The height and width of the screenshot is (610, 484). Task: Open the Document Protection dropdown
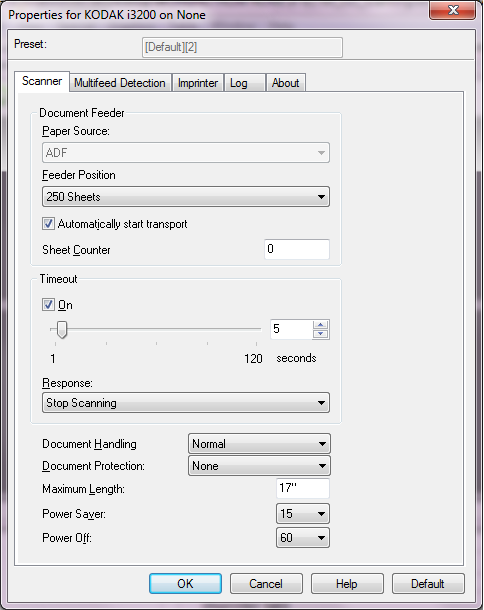click(259, 466)
